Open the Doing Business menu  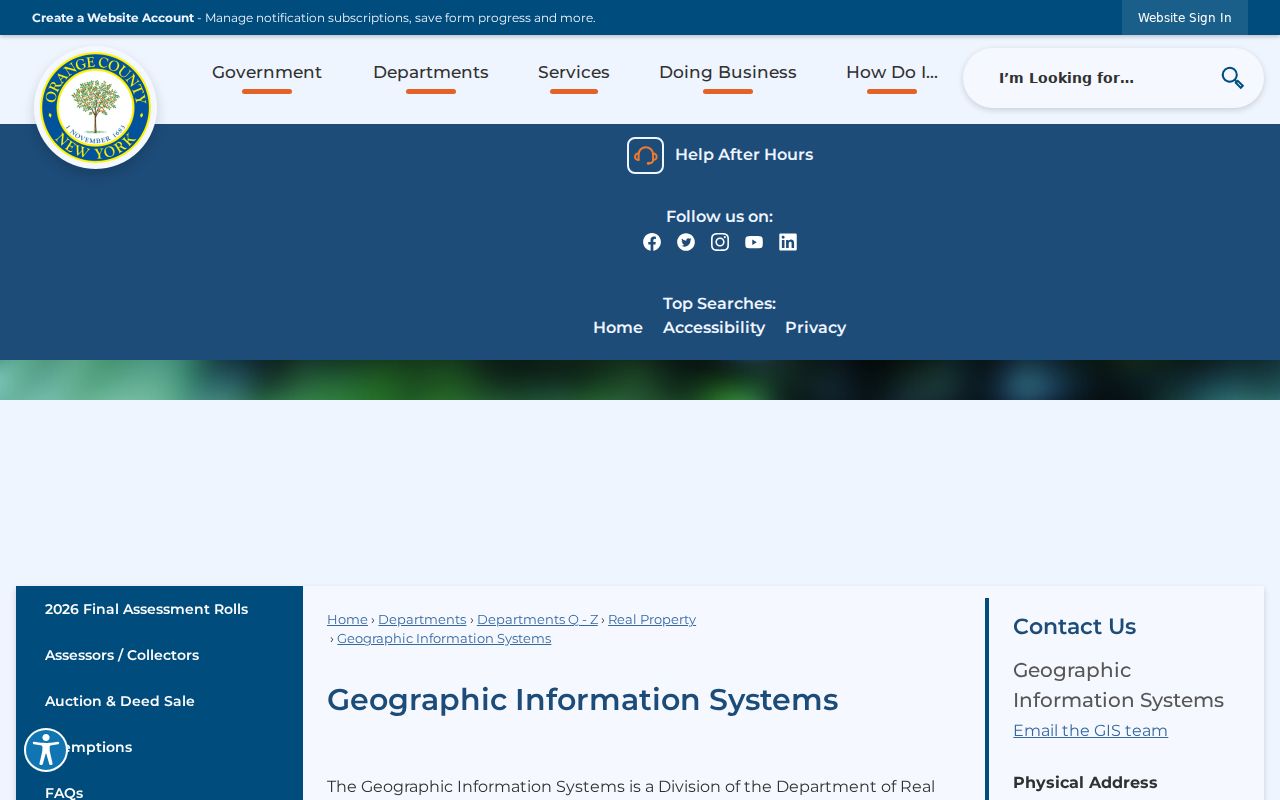point(728,73)
